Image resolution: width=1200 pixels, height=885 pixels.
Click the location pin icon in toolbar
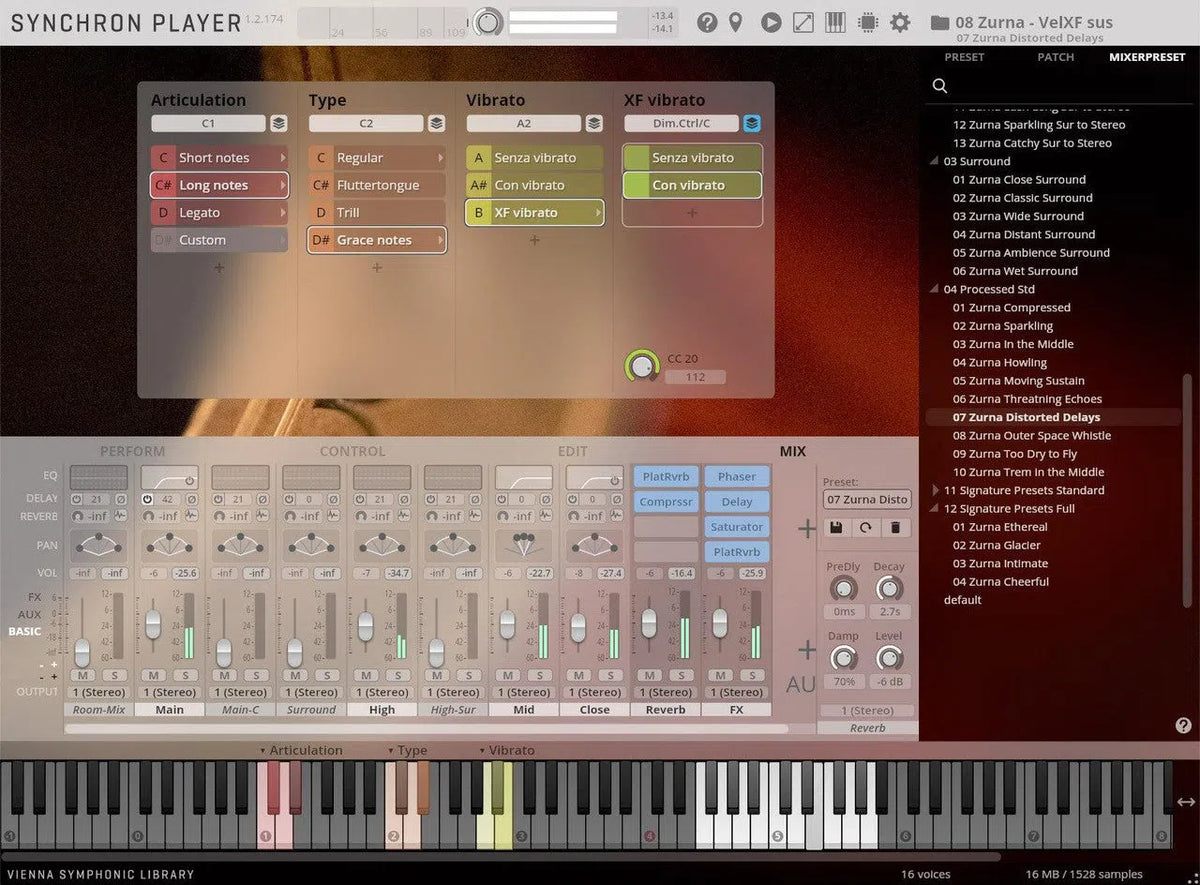[736, 22]
